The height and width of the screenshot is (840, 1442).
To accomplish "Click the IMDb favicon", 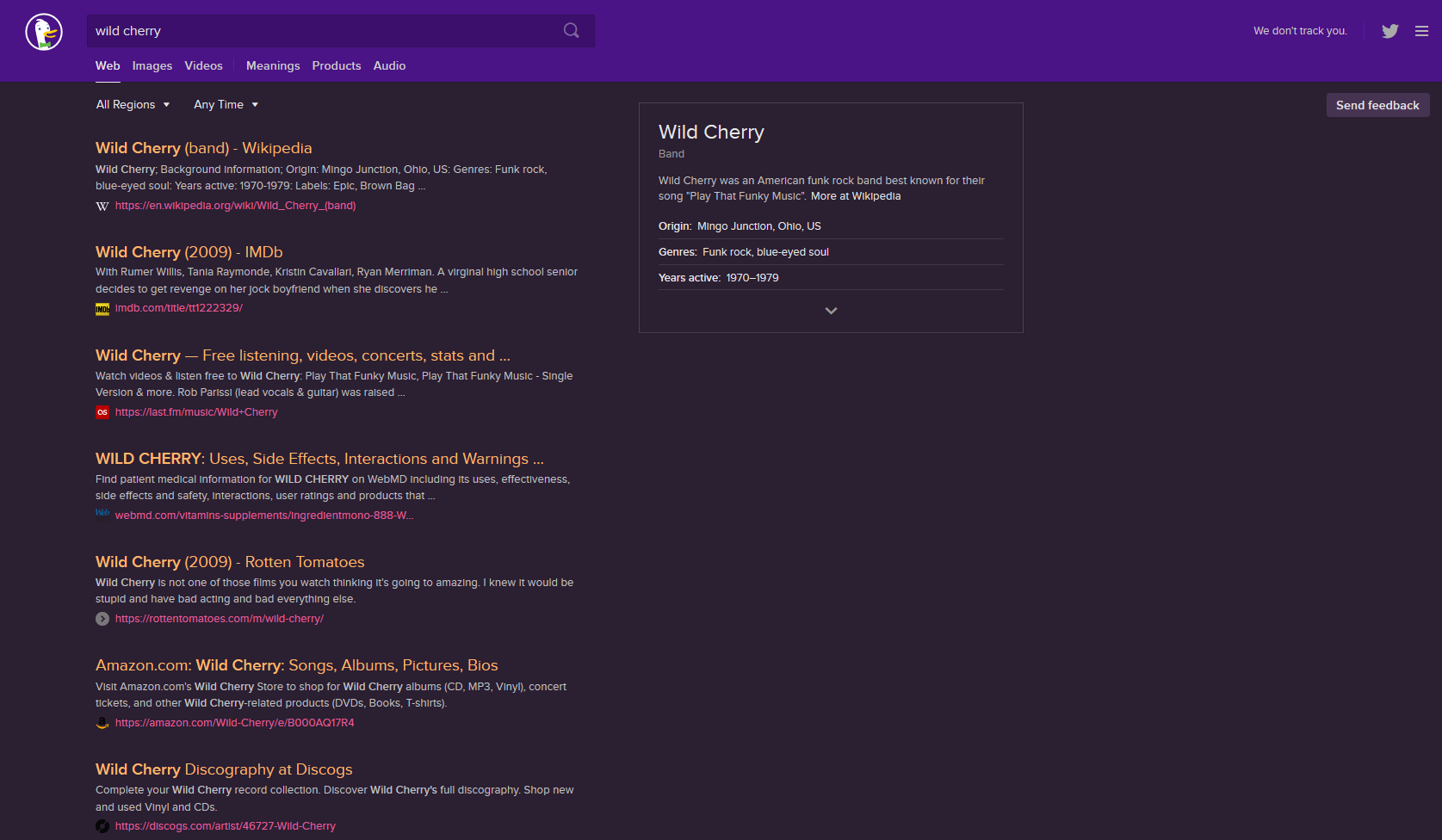I will 102,309.
